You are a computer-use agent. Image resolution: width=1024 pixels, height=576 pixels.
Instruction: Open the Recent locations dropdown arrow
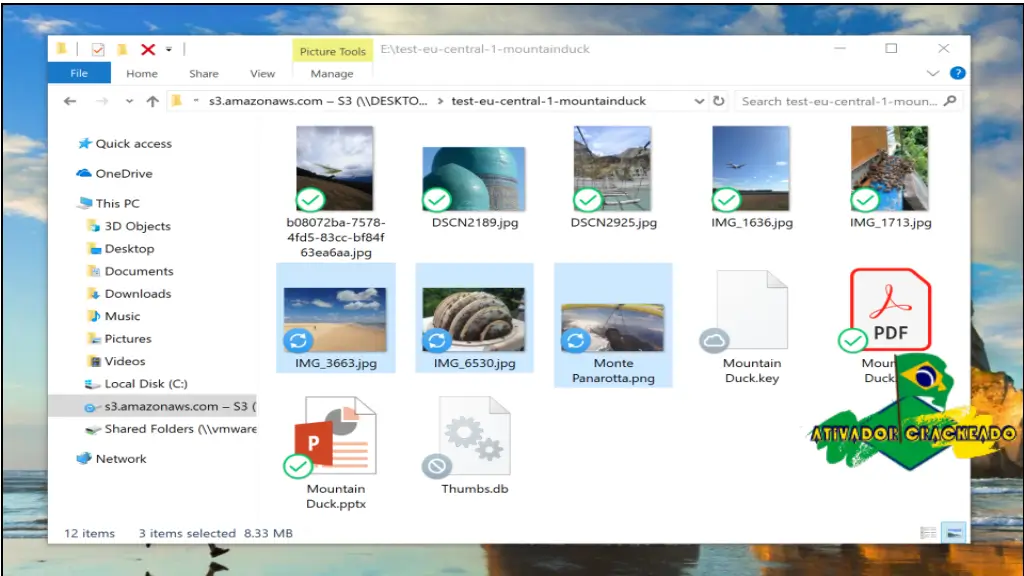(x=129, y=101)
